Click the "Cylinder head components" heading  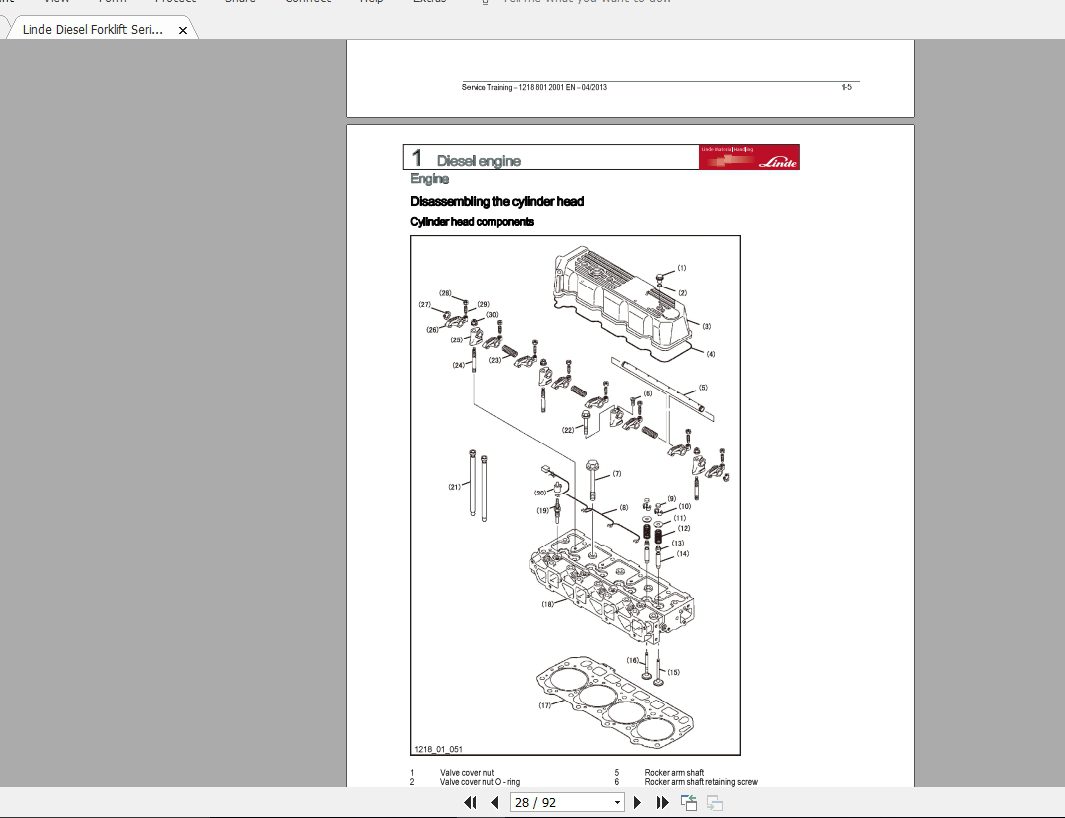point(472,221)
